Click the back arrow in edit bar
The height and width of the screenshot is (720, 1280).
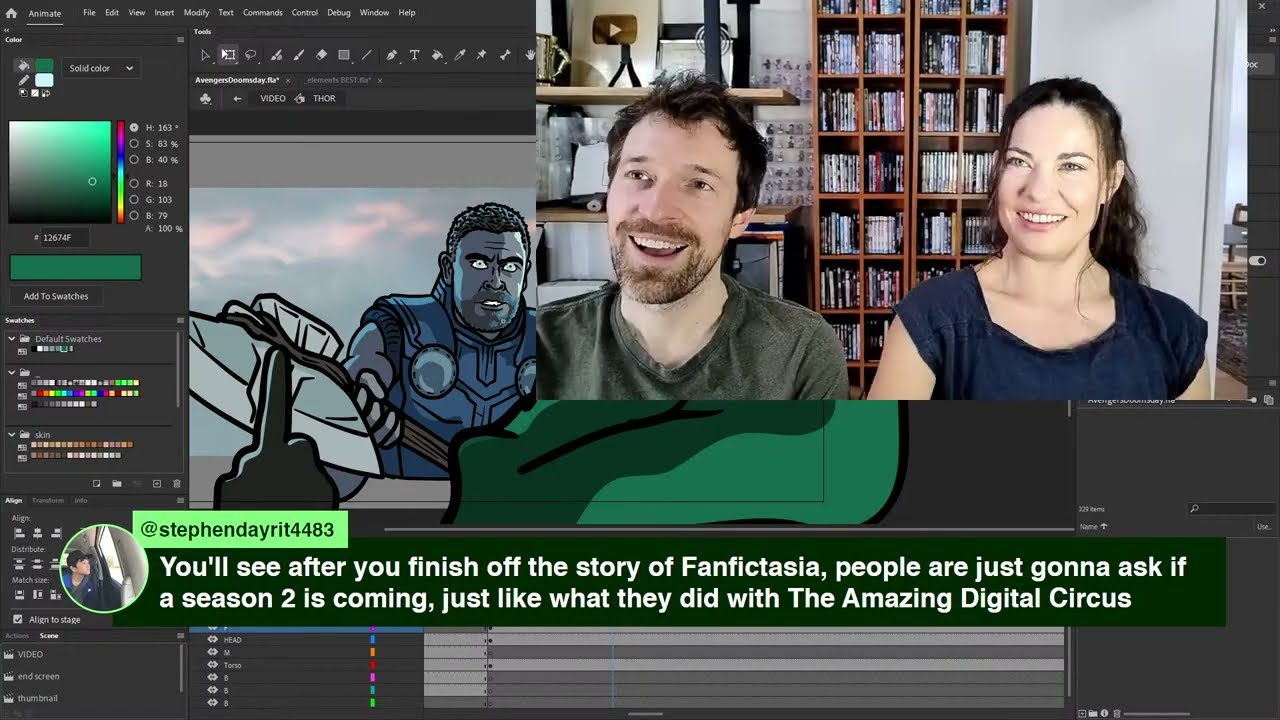237,98
